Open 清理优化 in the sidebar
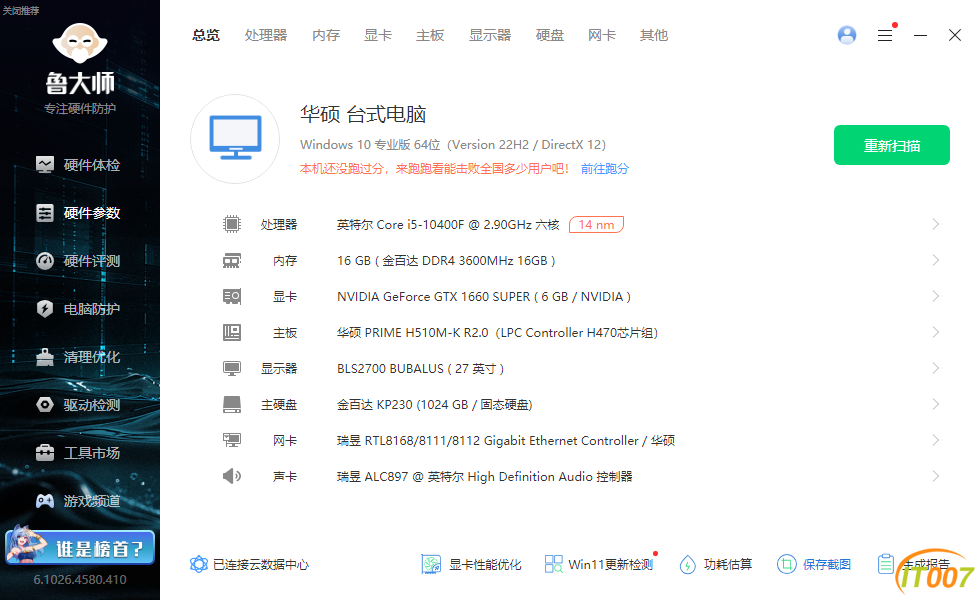 (78, 357)
